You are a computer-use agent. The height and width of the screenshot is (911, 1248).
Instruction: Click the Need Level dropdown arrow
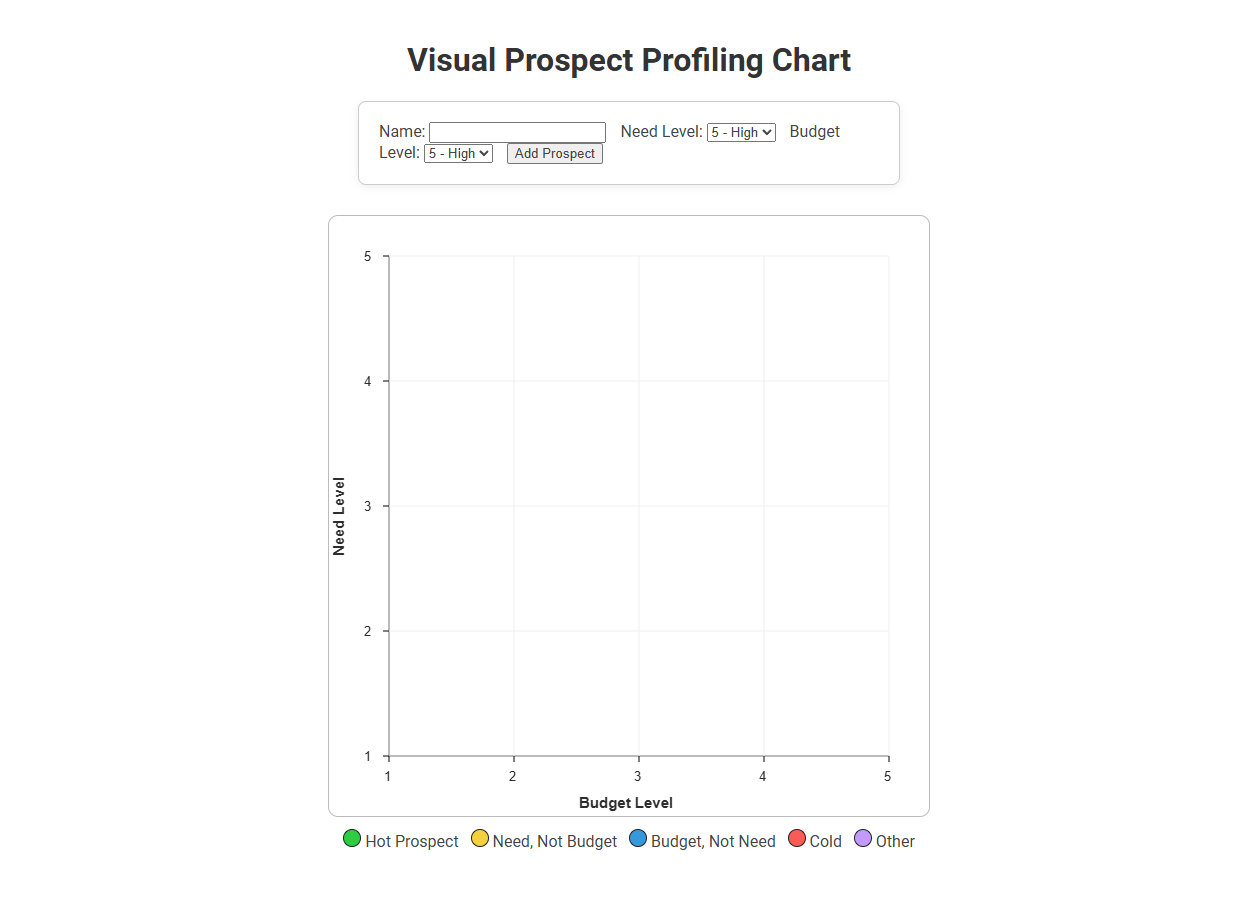click(768, 132)
